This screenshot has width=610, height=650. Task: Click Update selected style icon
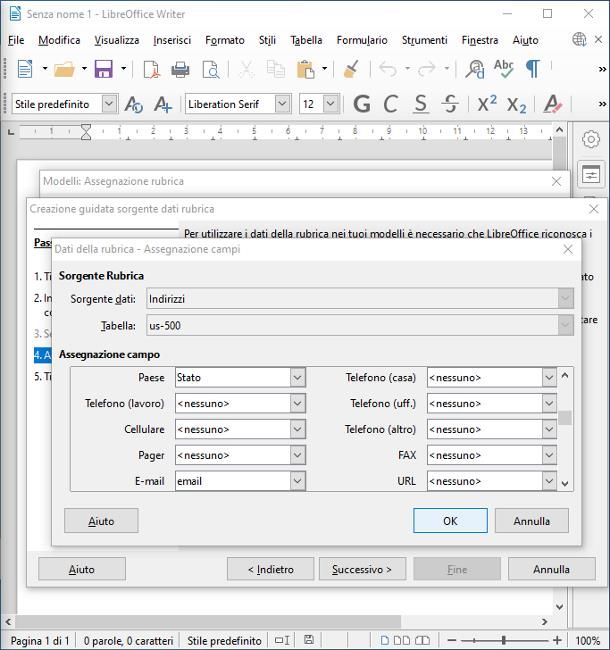133,104
